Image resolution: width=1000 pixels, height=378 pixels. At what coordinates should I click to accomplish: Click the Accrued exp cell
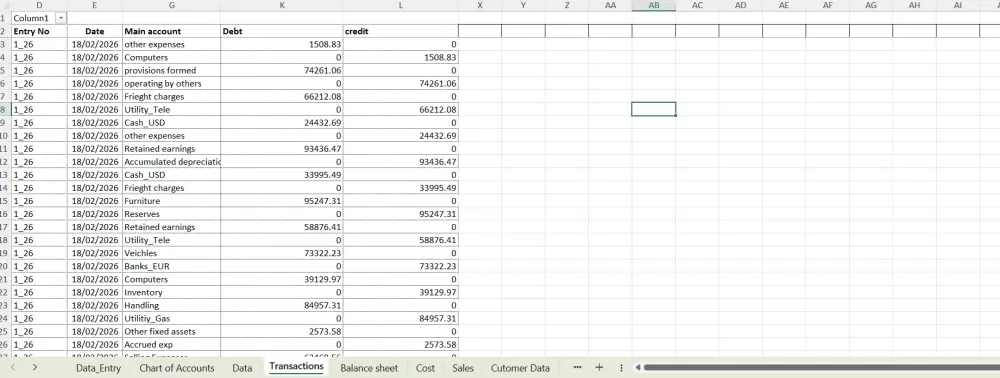172,345
